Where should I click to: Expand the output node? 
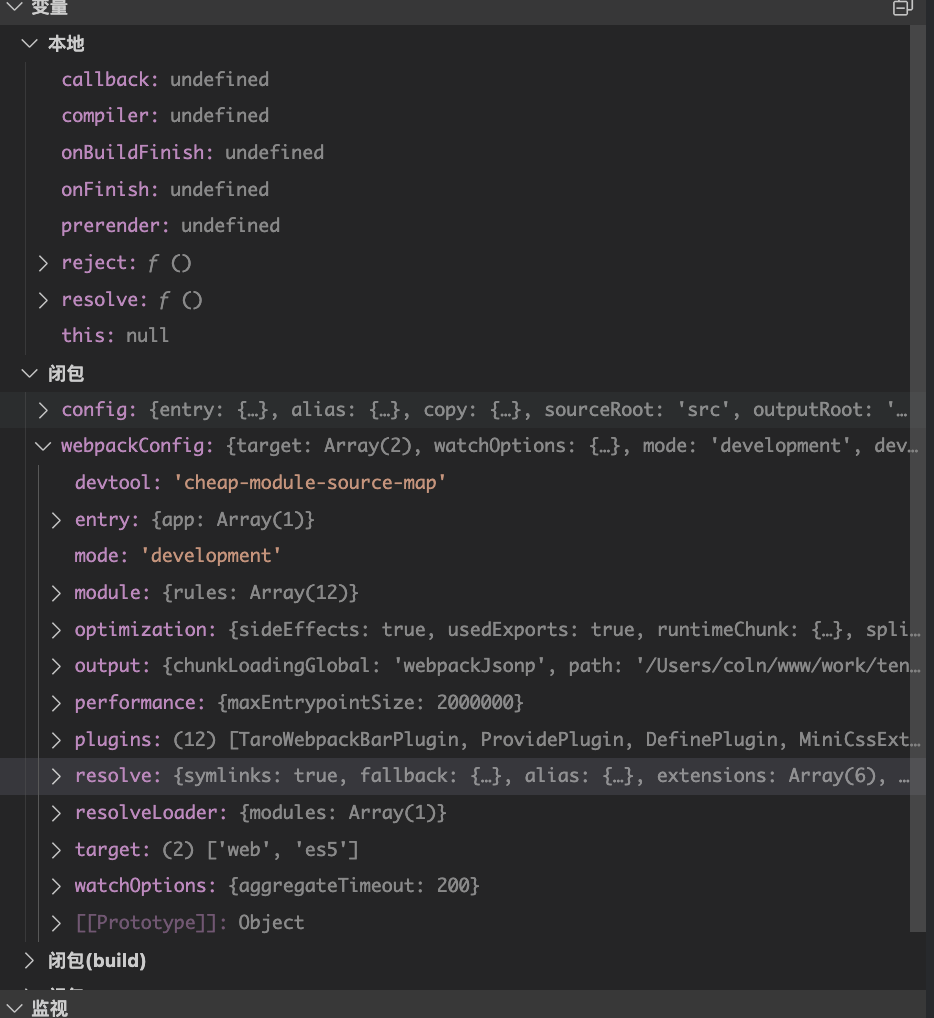(56, 666)
